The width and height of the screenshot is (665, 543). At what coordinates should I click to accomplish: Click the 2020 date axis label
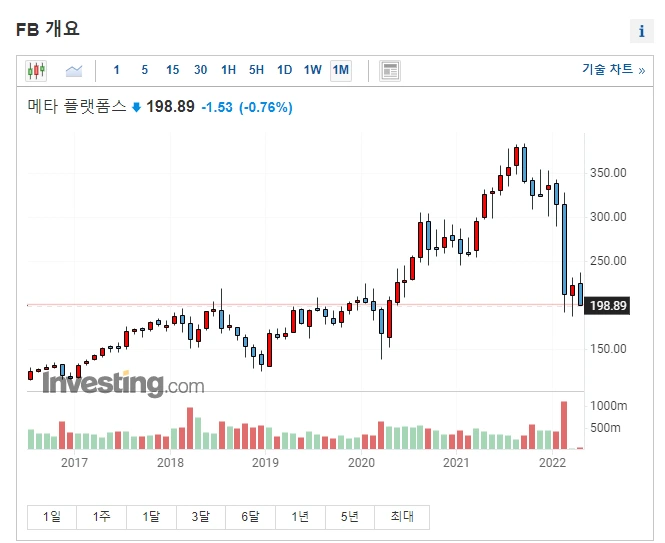[x=361, y=462]
